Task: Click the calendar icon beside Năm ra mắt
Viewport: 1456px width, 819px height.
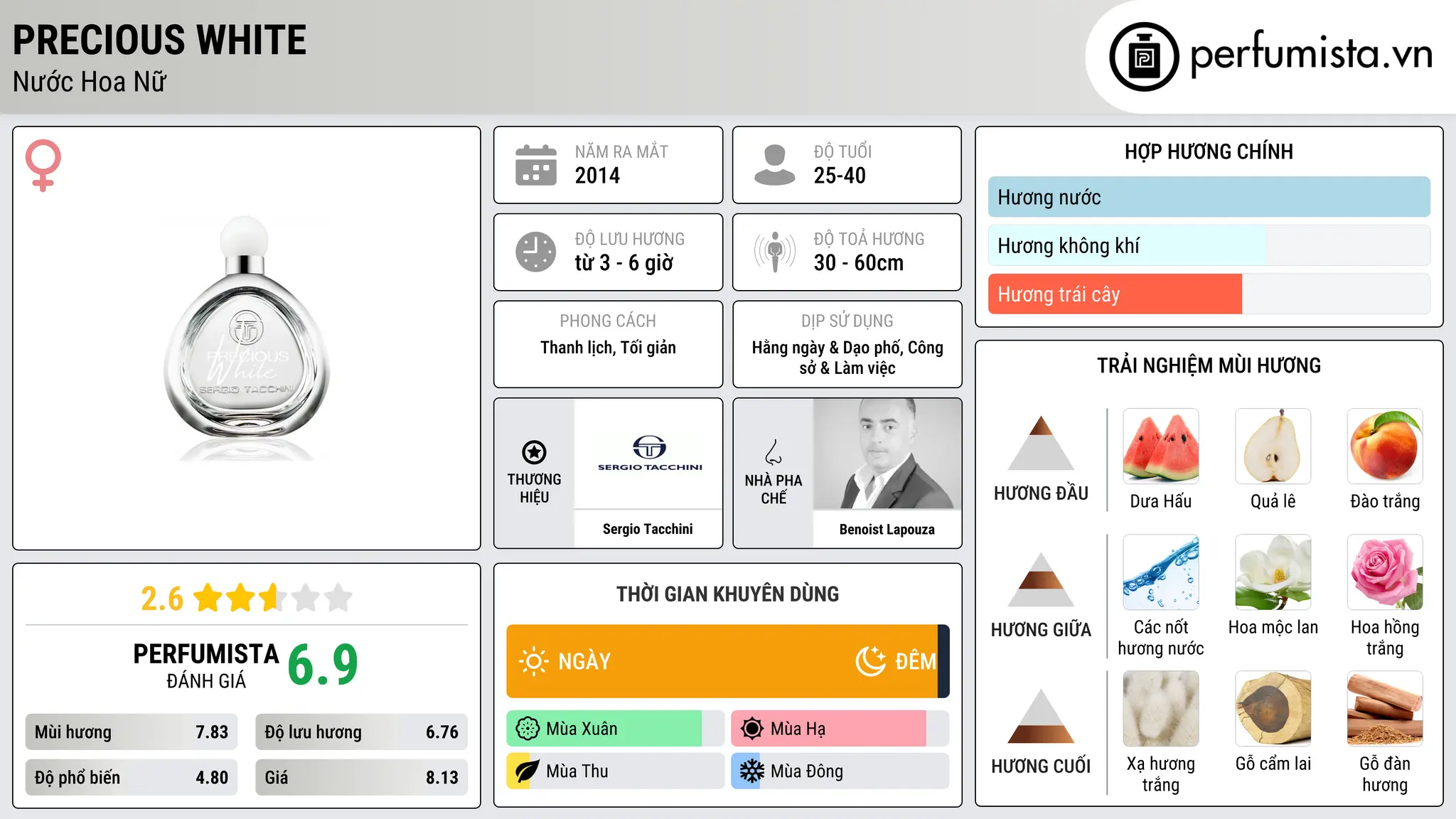Action: click(536, 165)
